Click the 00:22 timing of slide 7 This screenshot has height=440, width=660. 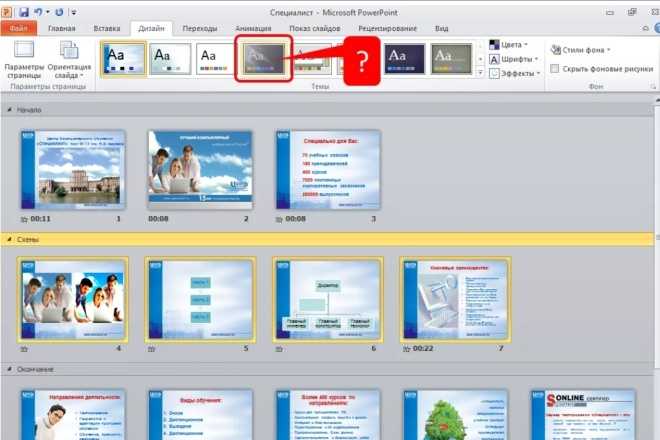pos(423,349)
